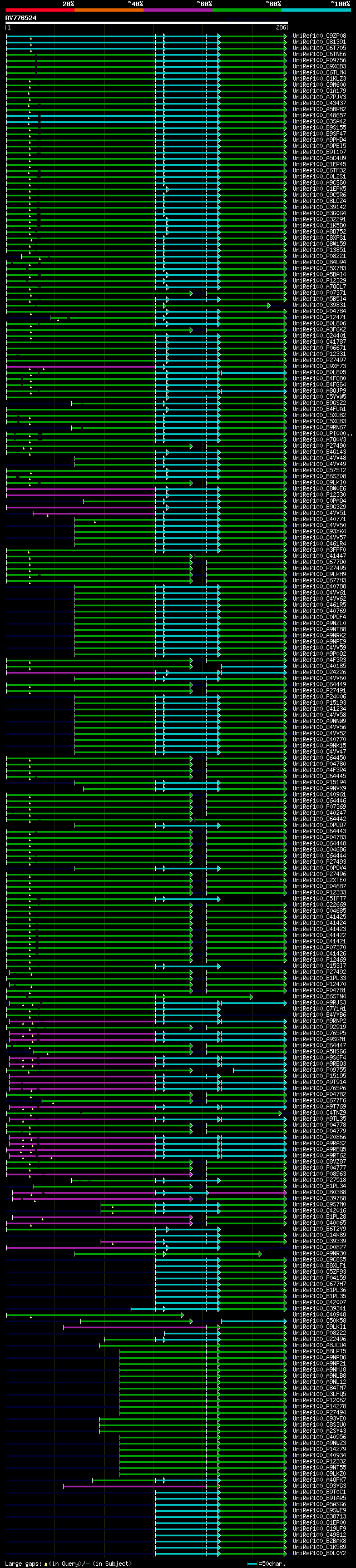Select hit UniRef100_C0L2S1
356x1568 pixels.
pos(319,176)
